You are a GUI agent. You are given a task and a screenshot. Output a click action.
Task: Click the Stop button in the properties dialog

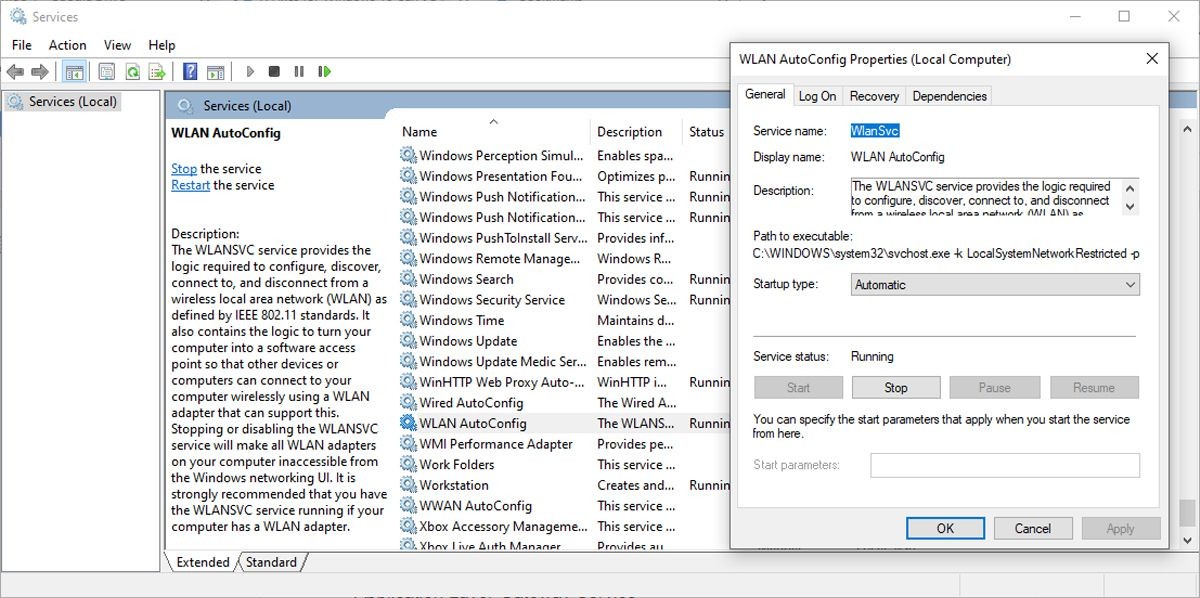pyautogui.click(x=896, y=388)
